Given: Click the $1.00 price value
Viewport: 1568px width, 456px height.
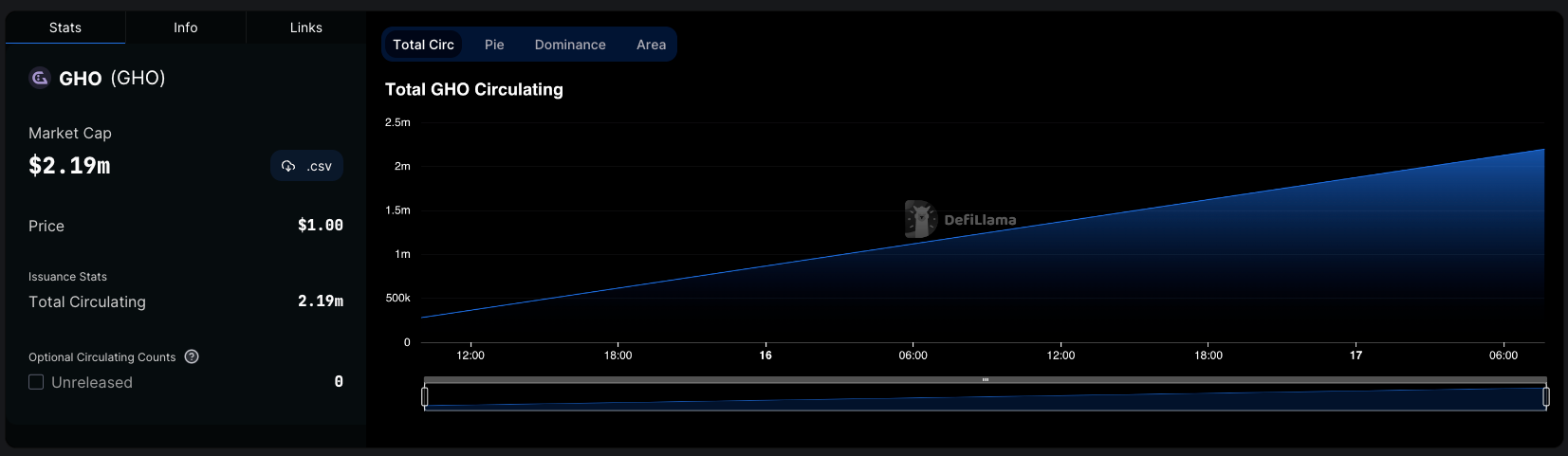Looking at the screenshot, I should [x=321, y=225].
